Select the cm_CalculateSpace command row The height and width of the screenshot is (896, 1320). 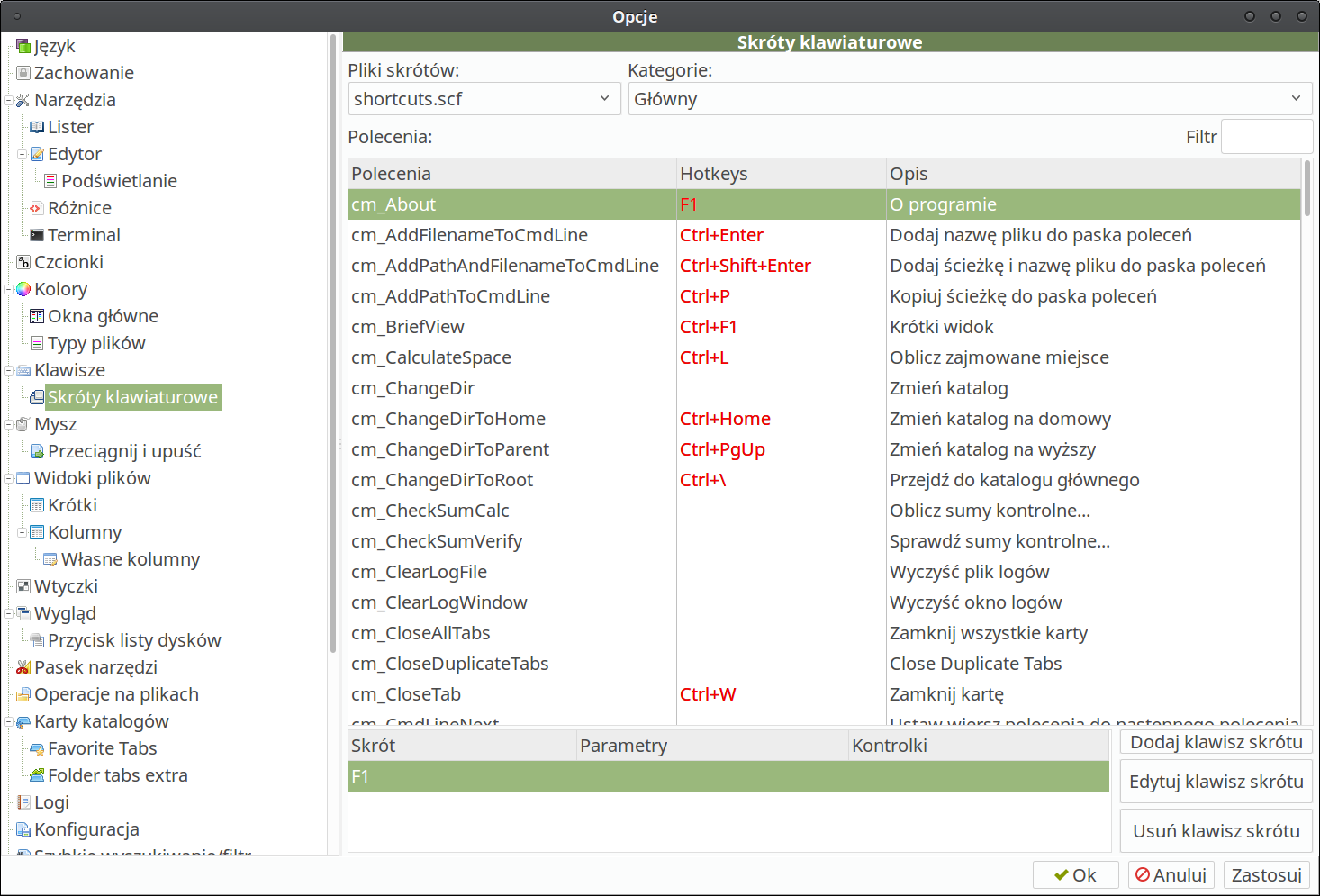(x=825, y=357)
